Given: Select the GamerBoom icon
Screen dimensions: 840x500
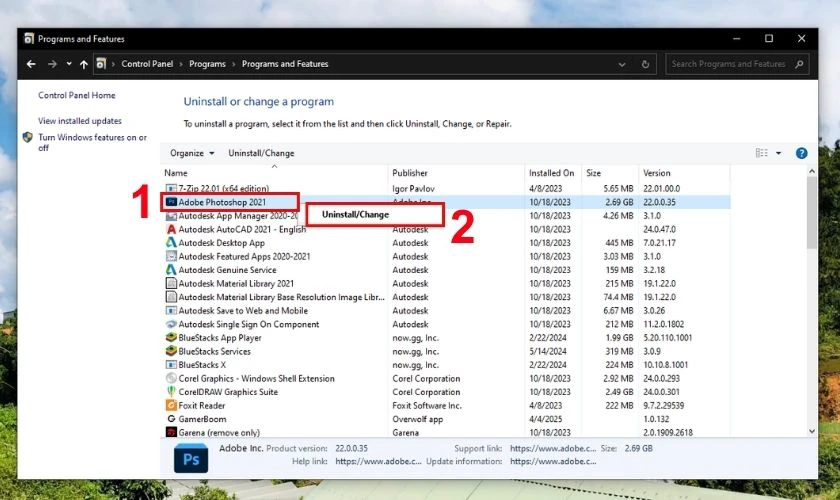Looking at the screenshot, I should point(171,419).
